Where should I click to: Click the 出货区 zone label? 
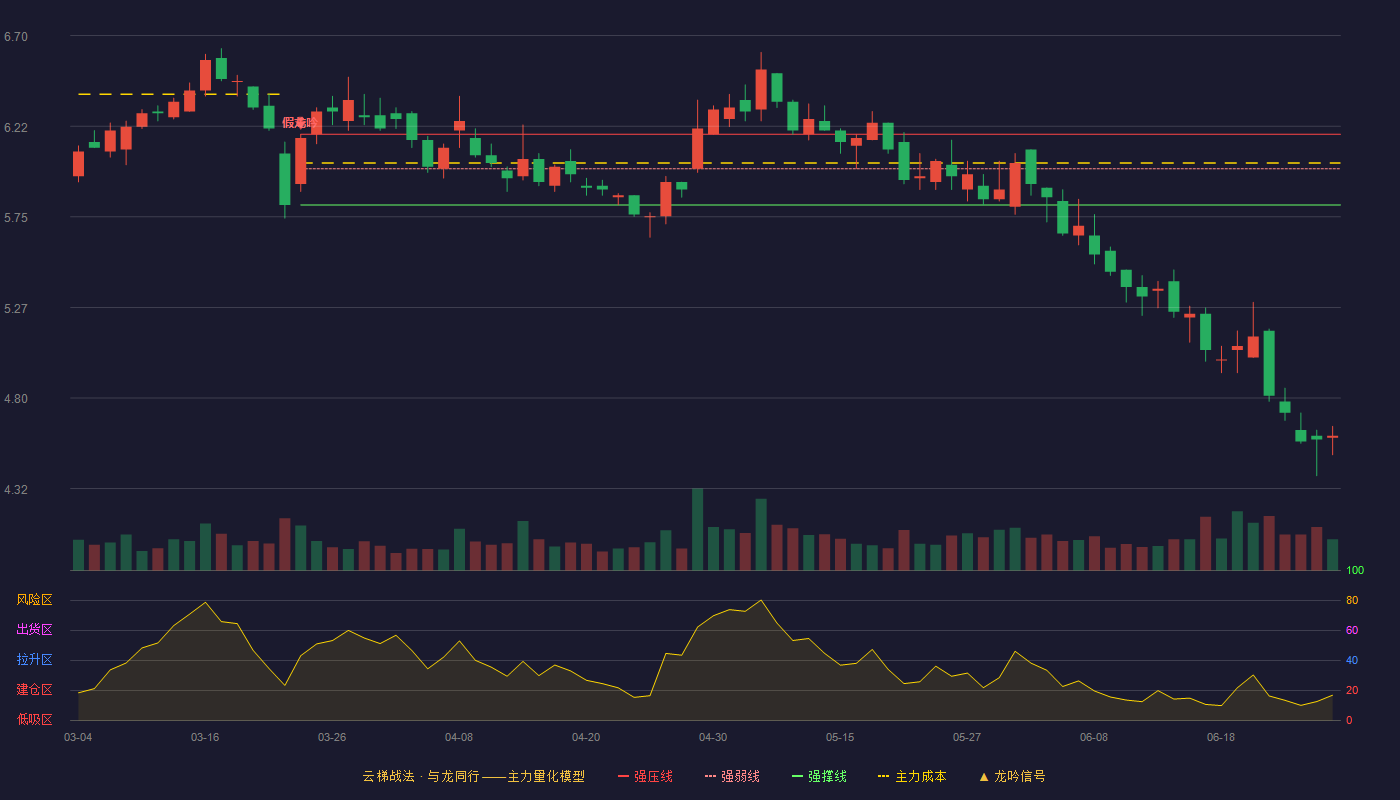point(34,630)
